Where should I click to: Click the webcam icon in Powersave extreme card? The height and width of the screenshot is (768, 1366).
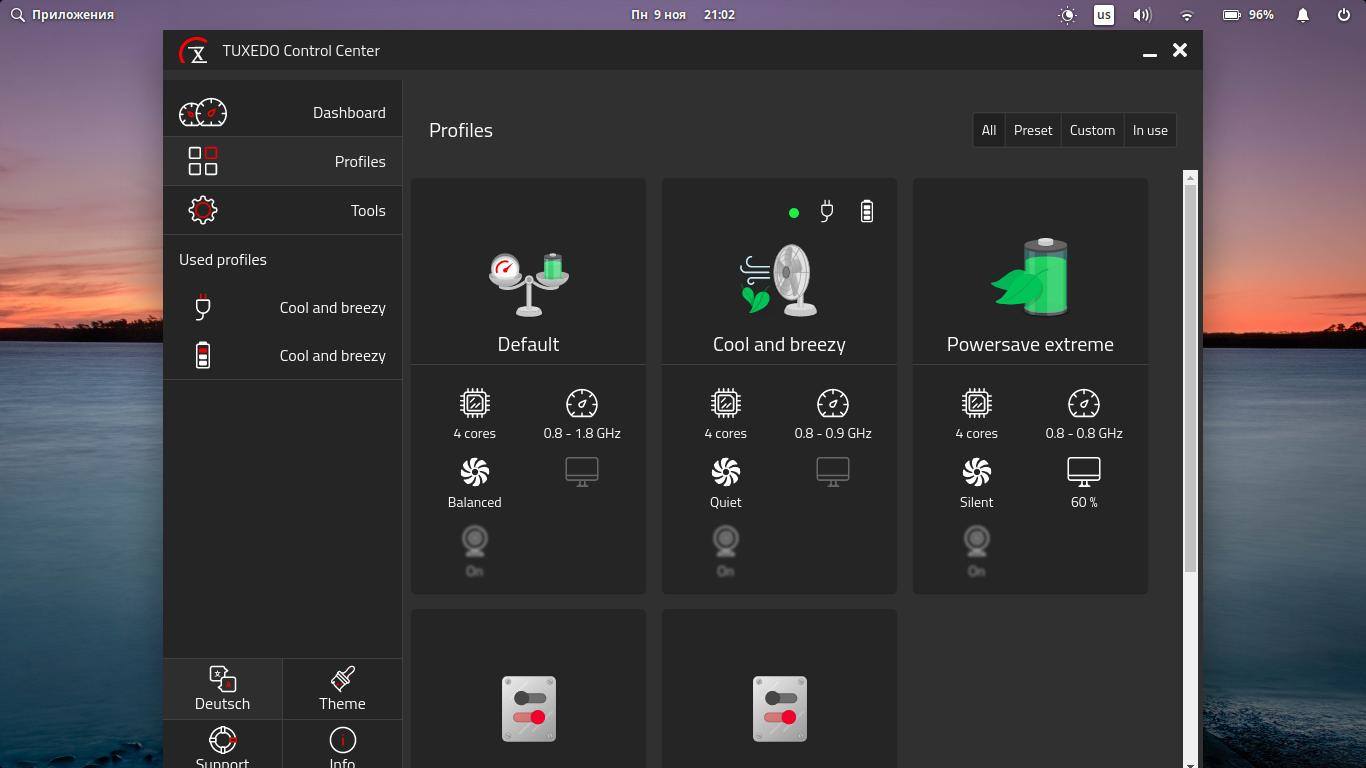coord(977,541)
